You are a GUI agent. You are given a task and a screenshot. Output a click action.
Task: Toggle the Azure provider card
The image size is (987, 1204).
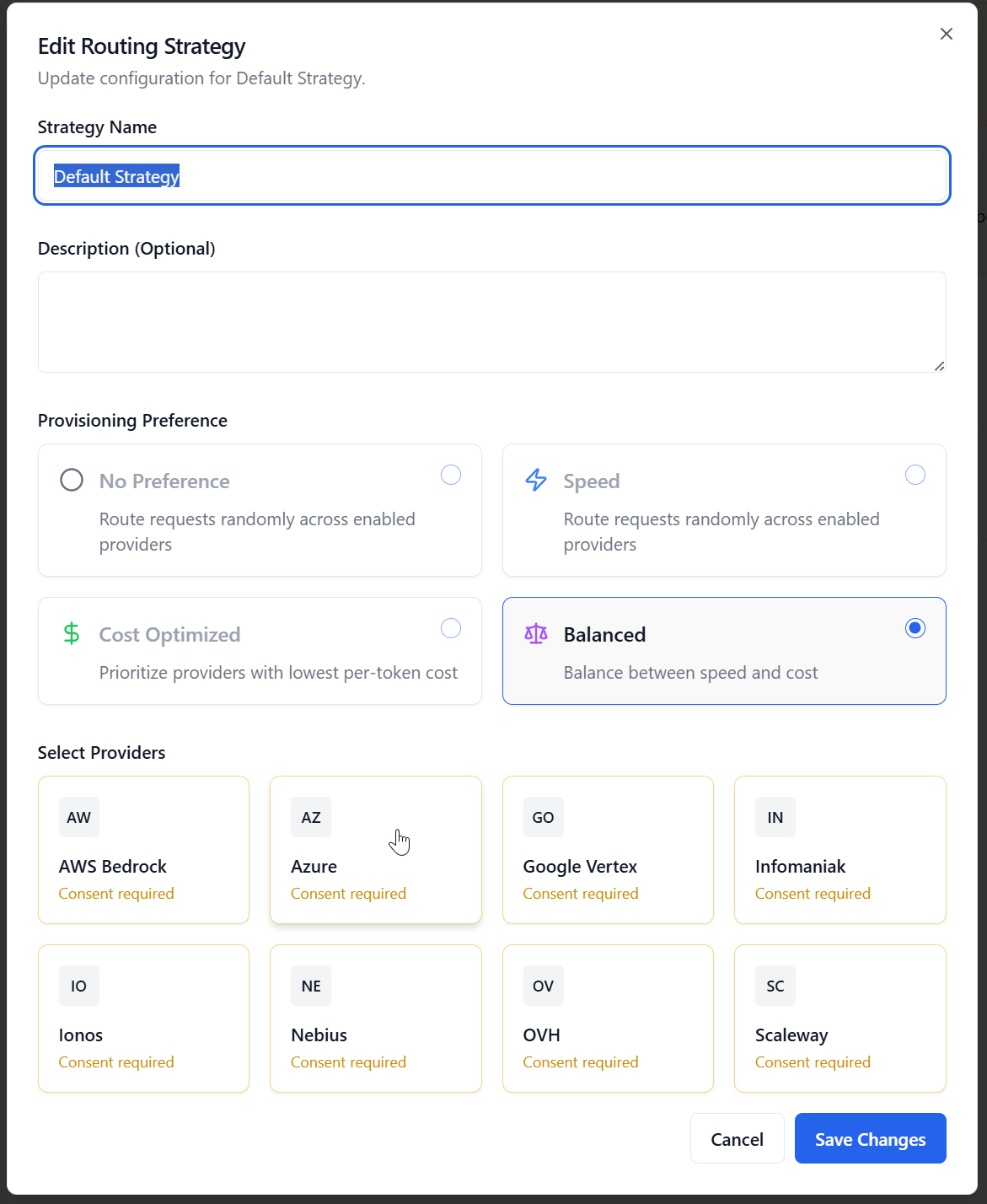376,850
